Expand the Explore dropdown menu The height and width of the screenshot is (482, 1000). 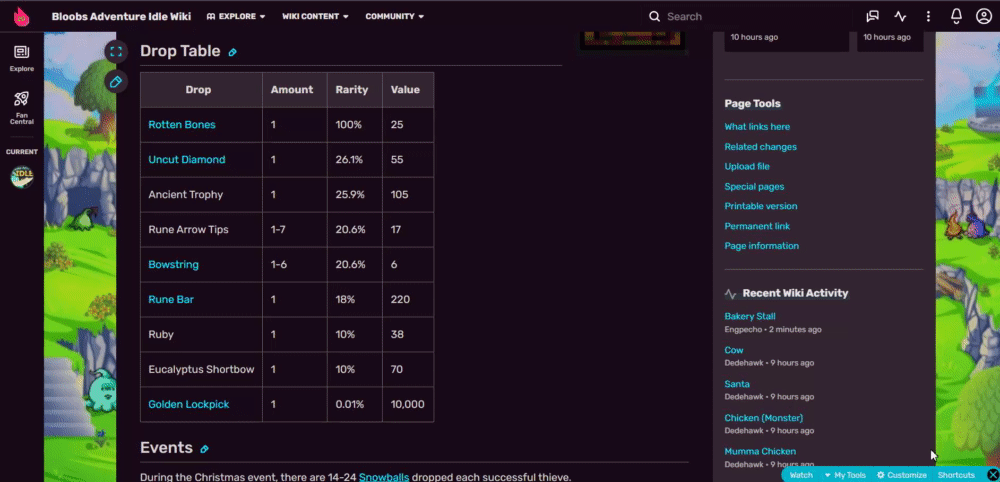coord(236,17)
